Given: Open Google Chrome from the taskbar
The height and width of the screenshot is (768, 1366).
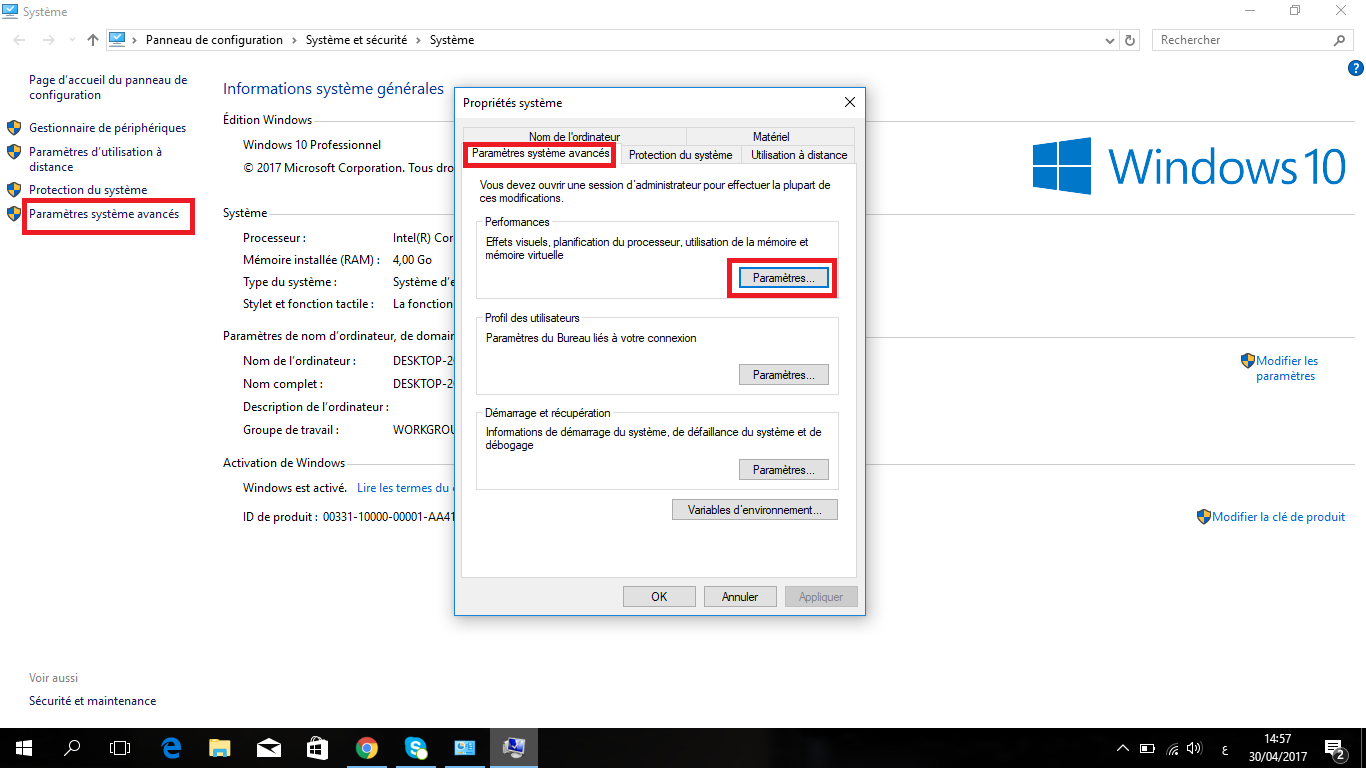Looking at the screenshot, I should pos(367,748).
